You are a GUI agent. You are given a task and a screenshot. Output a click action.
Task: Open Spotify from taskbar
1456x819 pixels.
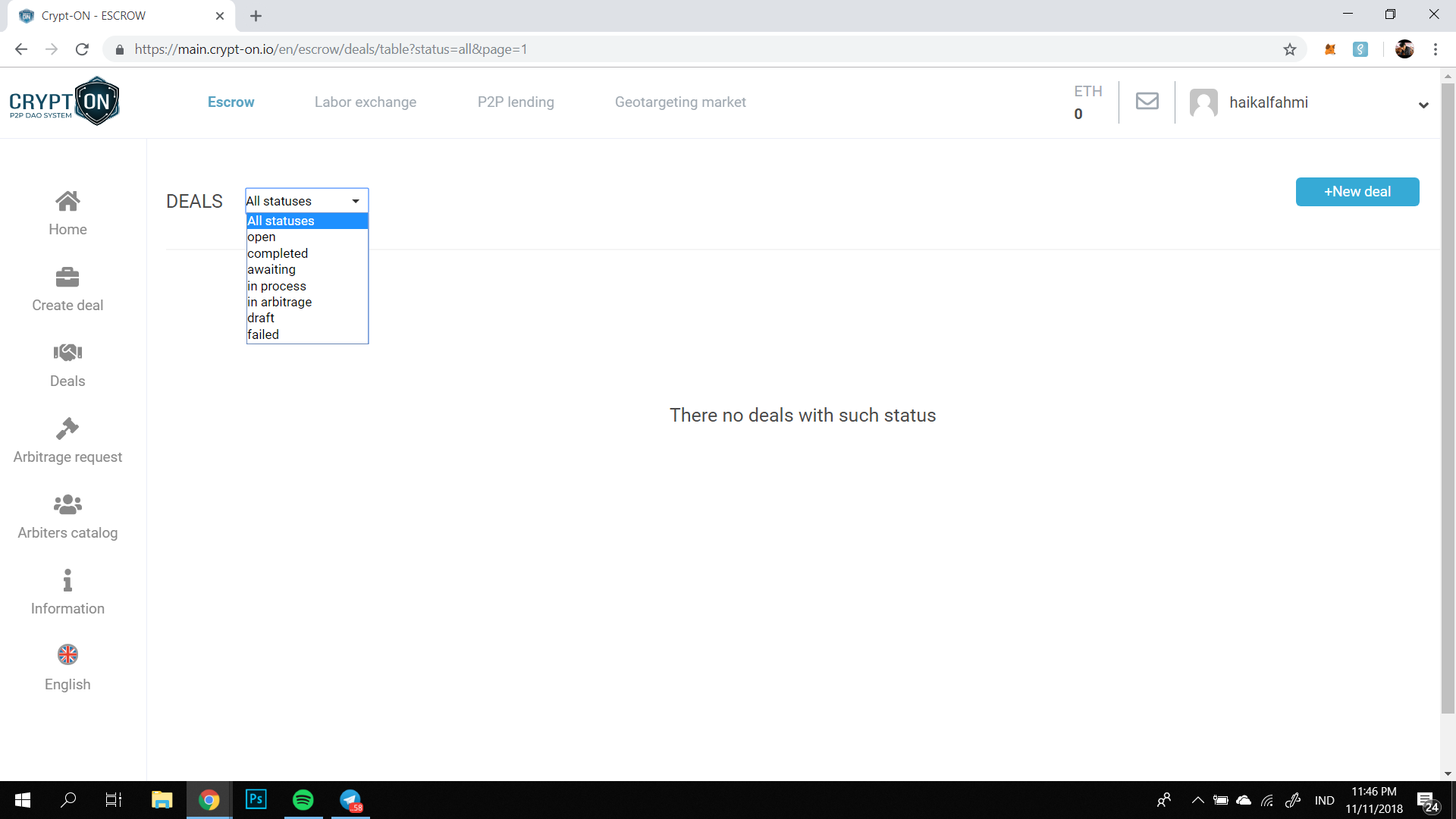click(x=303, y=800)
